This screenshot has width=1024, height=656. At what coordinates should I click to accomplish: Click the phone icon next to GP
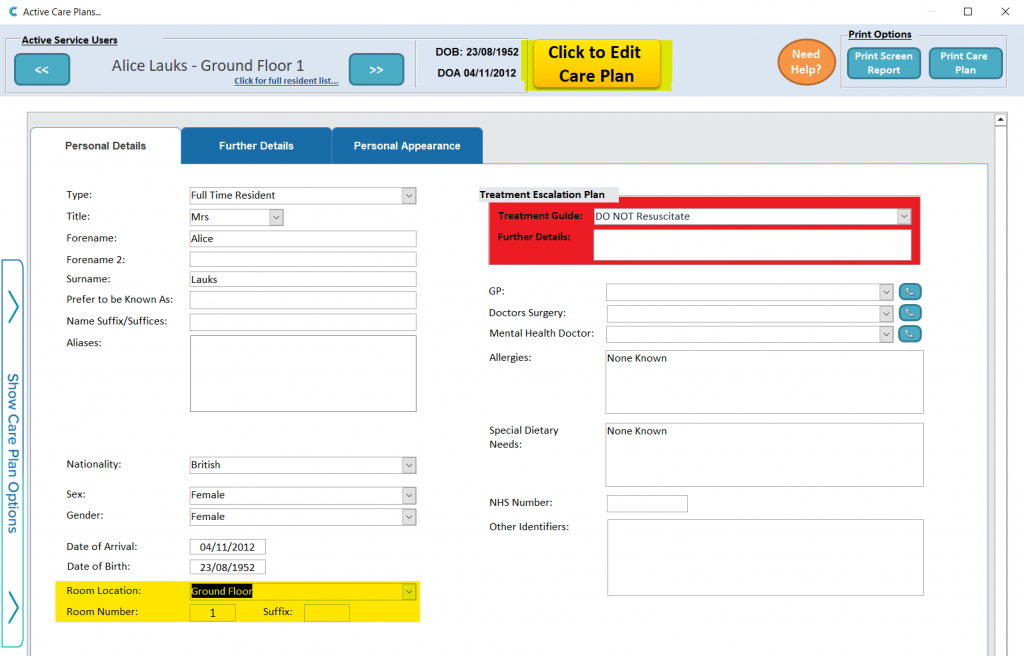[x=909, y=292]
